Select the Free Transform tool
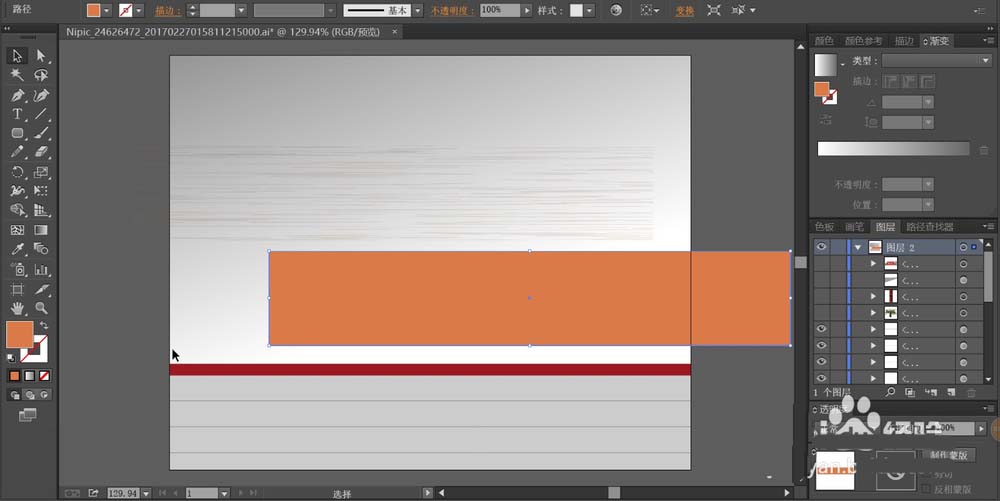Screen dimensions: 1000x501 pos(41,191)
